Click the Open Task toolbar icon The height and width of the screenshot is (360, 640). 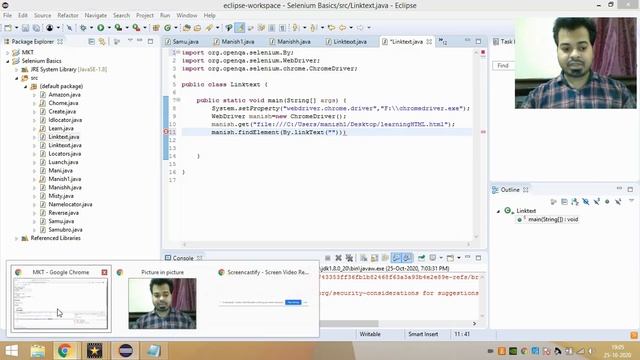(x=198, y=28)
